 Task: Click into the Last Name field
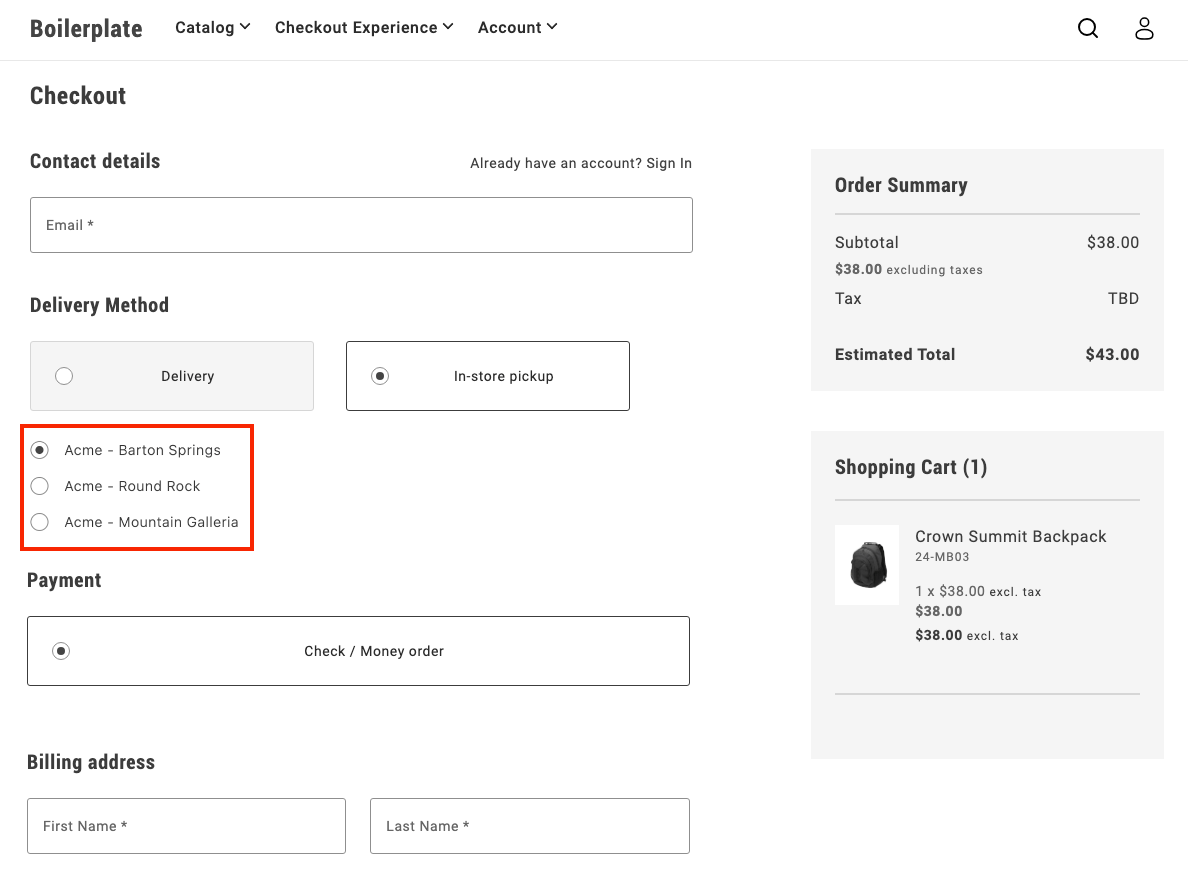tap(529, 826)
